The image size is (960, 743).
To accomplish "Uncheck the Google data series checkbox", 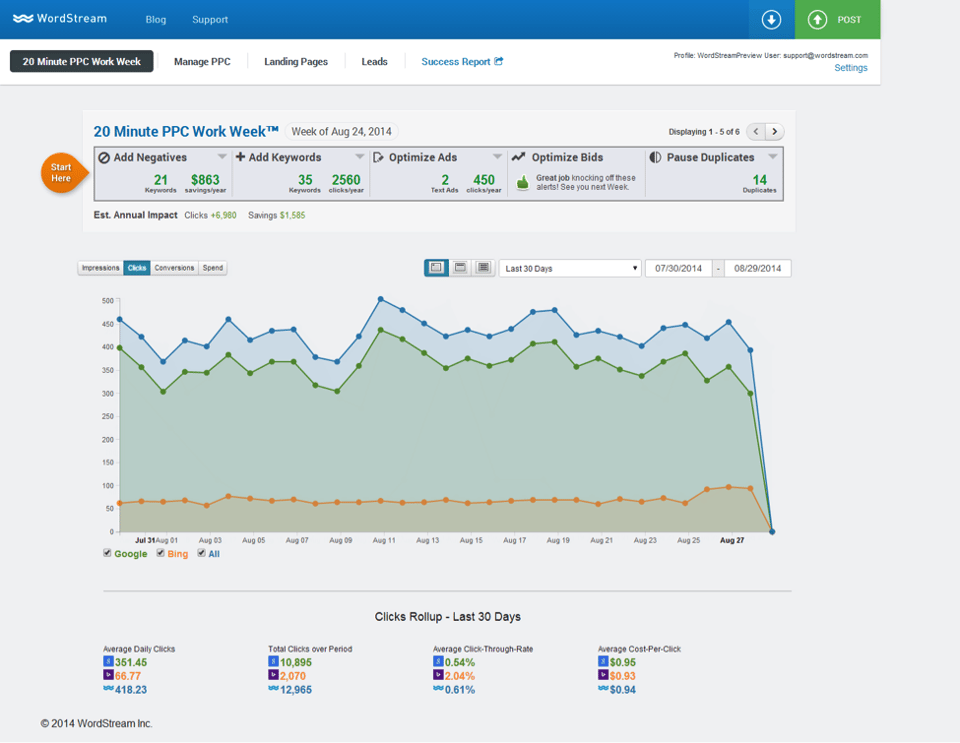I will point(107,553).
